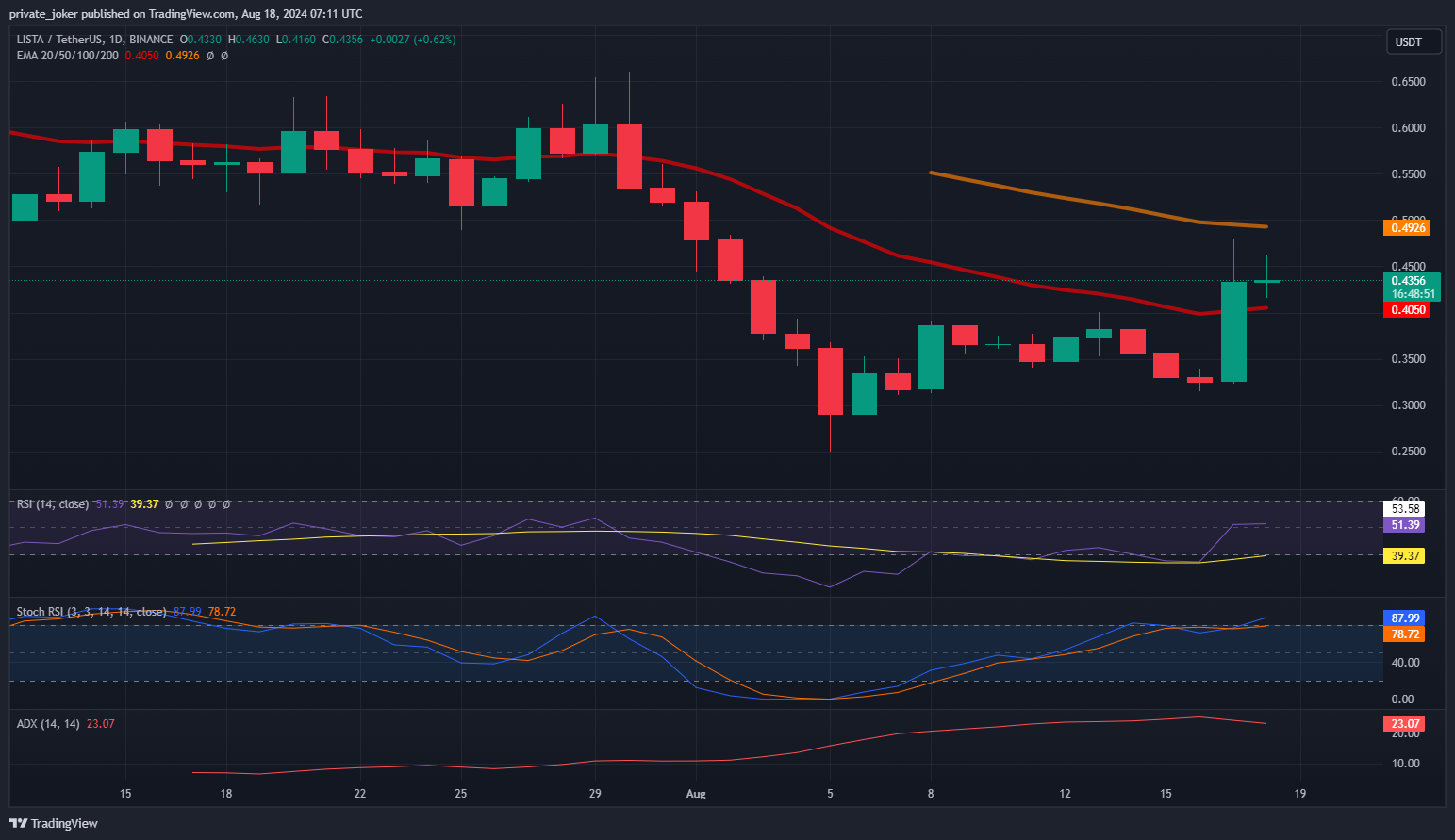Screen dimensions: 1455x840
Task: Select the RSI (14, close) indicator label
Action: 53,504
